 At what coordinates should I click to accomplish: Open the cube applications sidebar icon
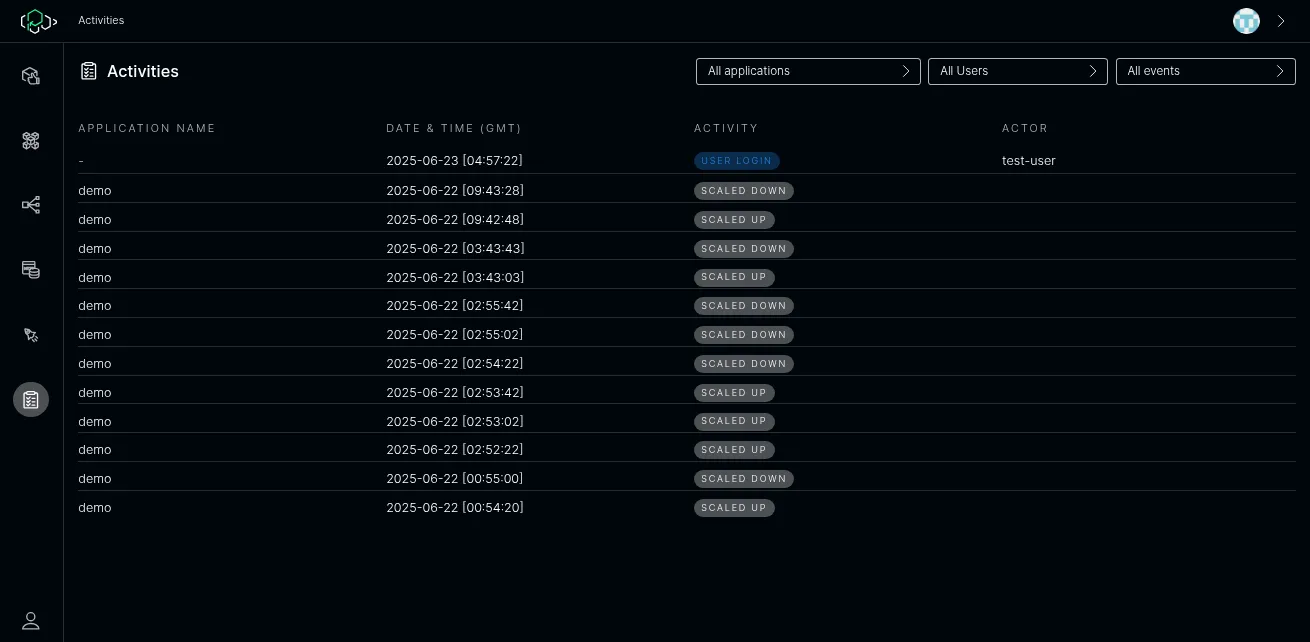[31, 76]
